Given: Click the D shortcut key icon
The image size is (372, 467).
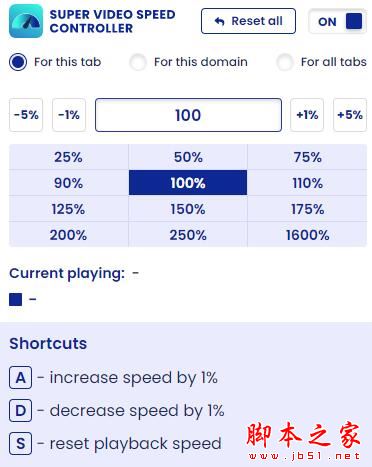Looking at the screenshot, I should click(x=21, y=410).
